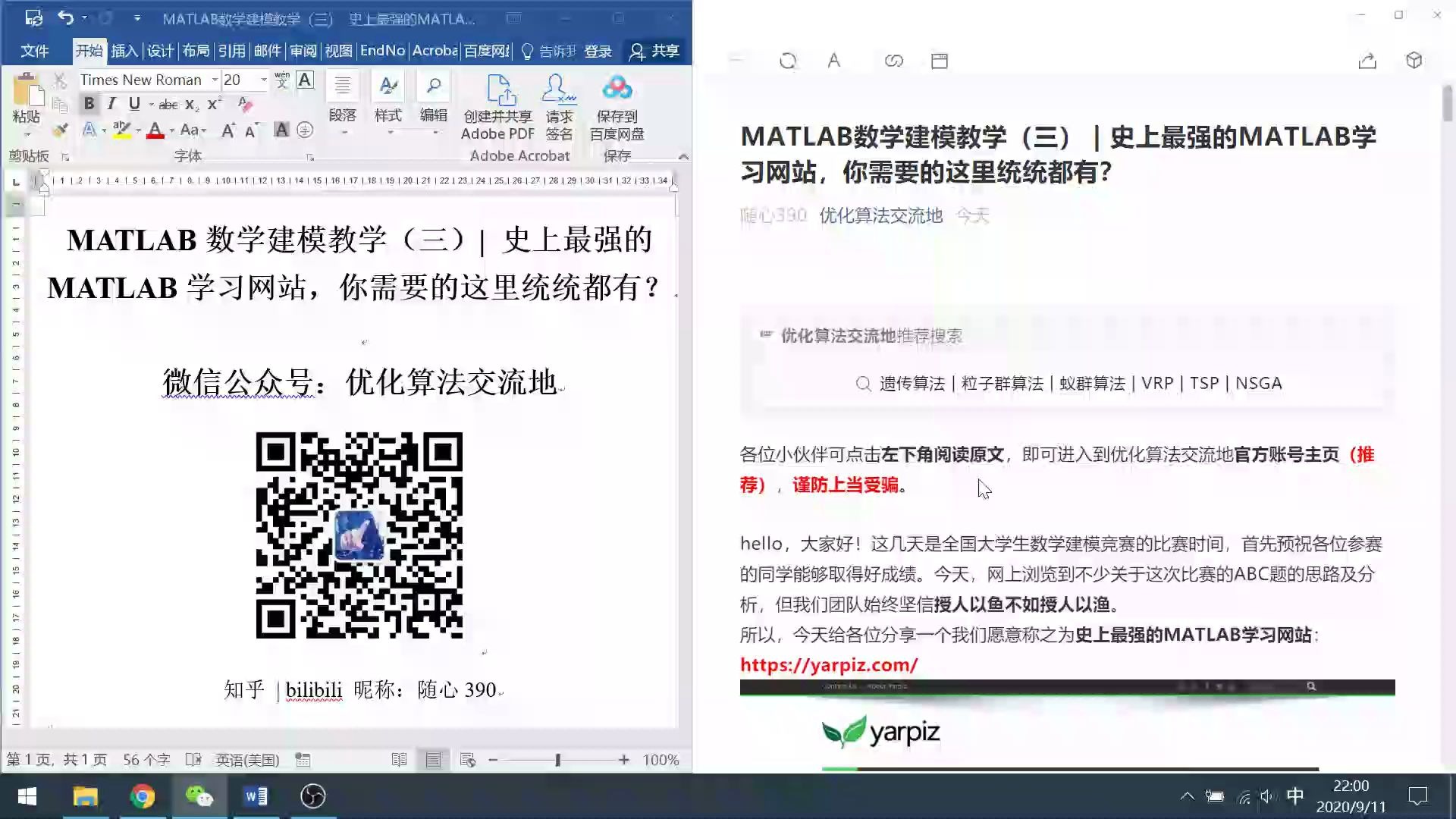Click the Text Highlight Color icon
1456x819 pixels.
[x=121, y=130]
